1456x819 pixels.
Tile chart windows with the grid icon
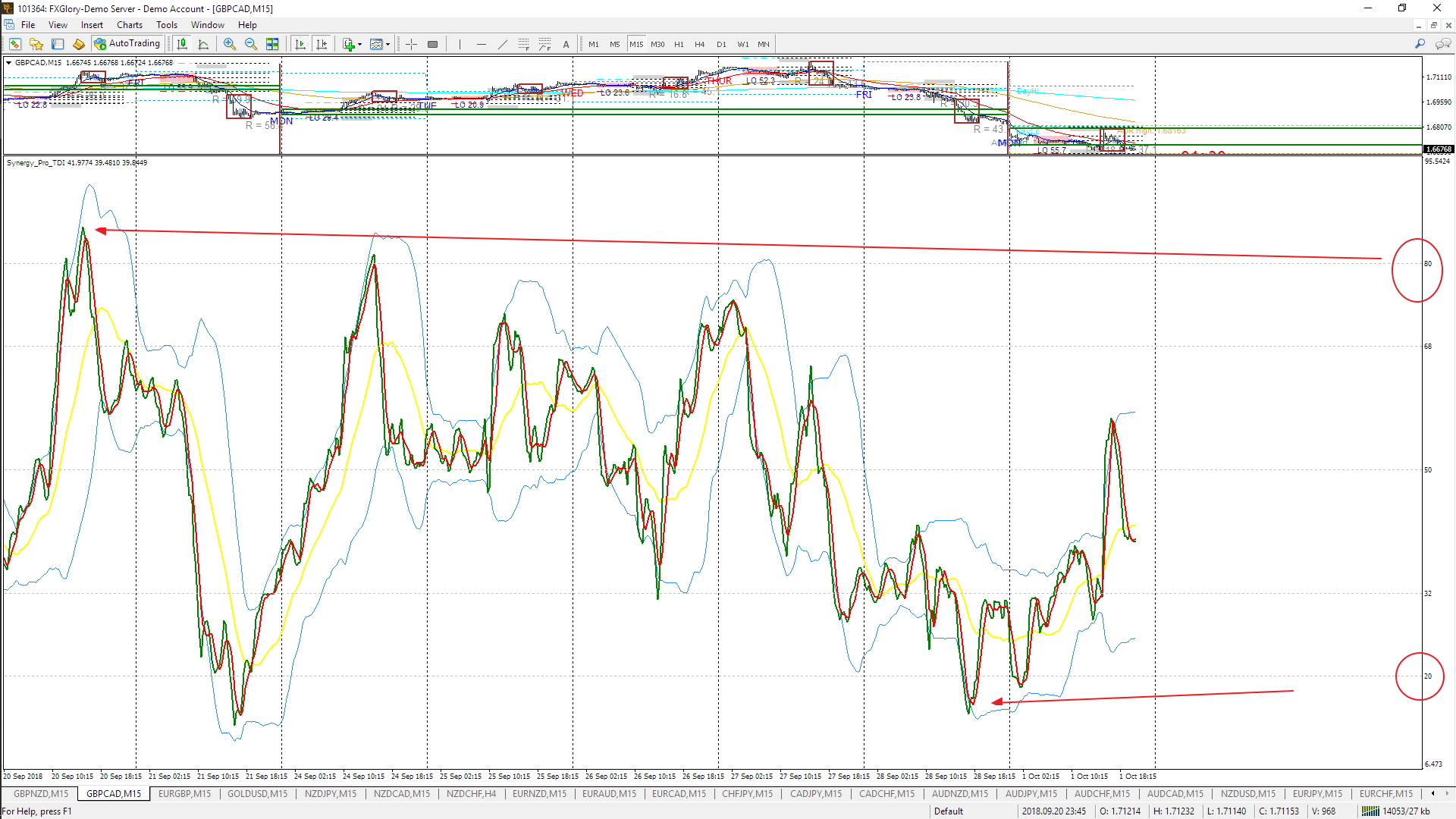(x=272, y=44)
